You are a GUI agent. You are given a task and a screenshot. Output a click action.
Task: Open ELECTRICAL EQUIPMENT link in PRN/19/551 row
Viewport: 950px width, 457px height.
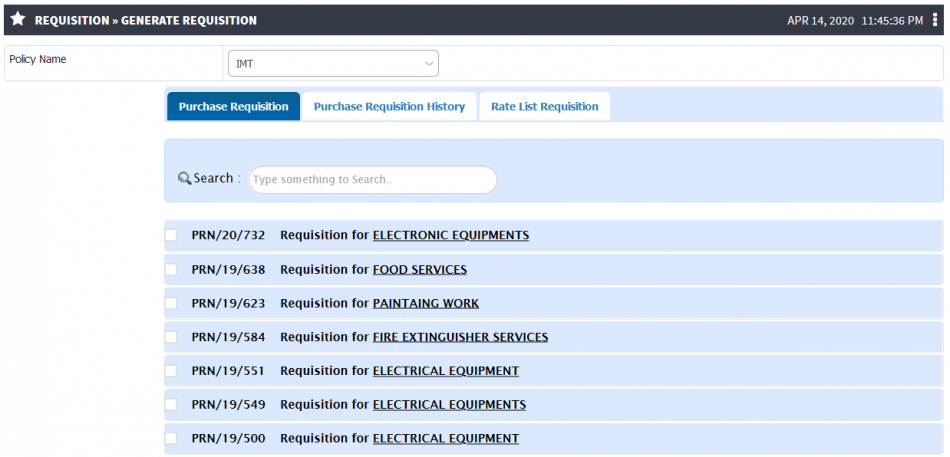click(446, 370)
